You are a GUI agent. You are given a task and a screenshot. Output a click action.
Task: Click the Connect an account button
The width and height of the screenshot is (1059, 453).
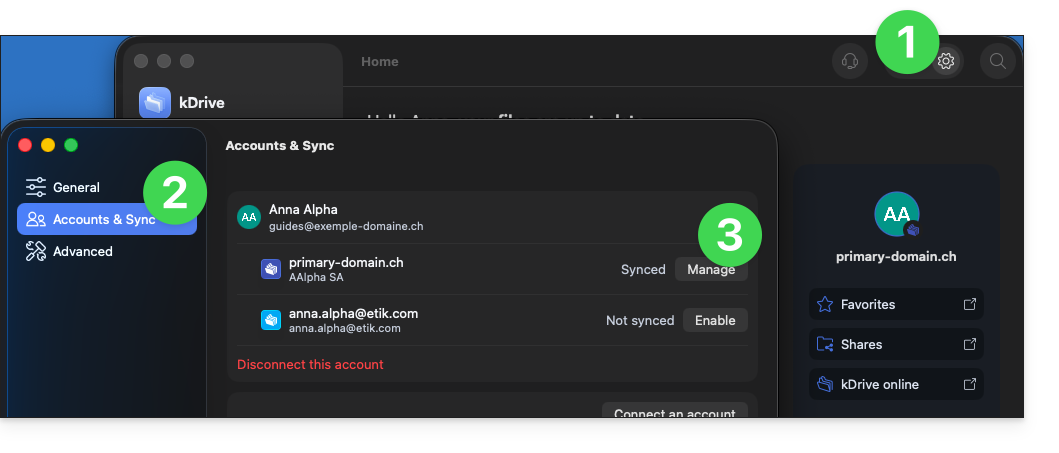[x=675, y=413]
